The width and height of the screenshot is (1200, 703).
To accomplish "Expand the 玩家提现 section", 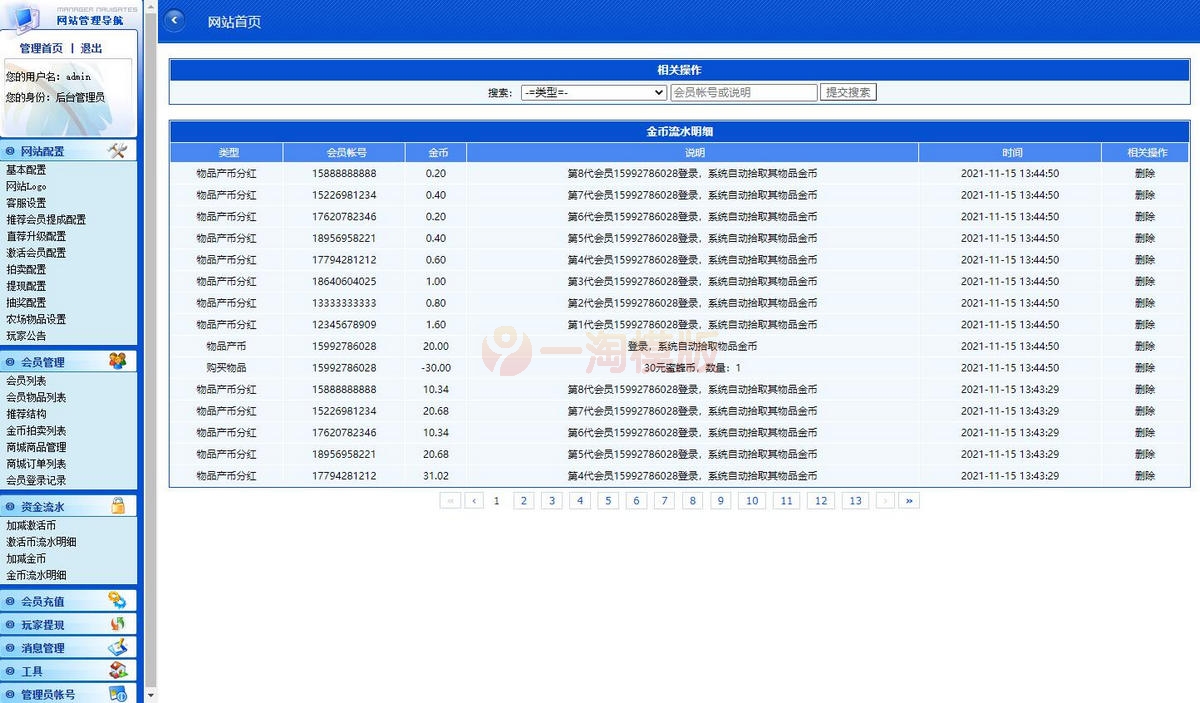I will (x=69, y=624).
